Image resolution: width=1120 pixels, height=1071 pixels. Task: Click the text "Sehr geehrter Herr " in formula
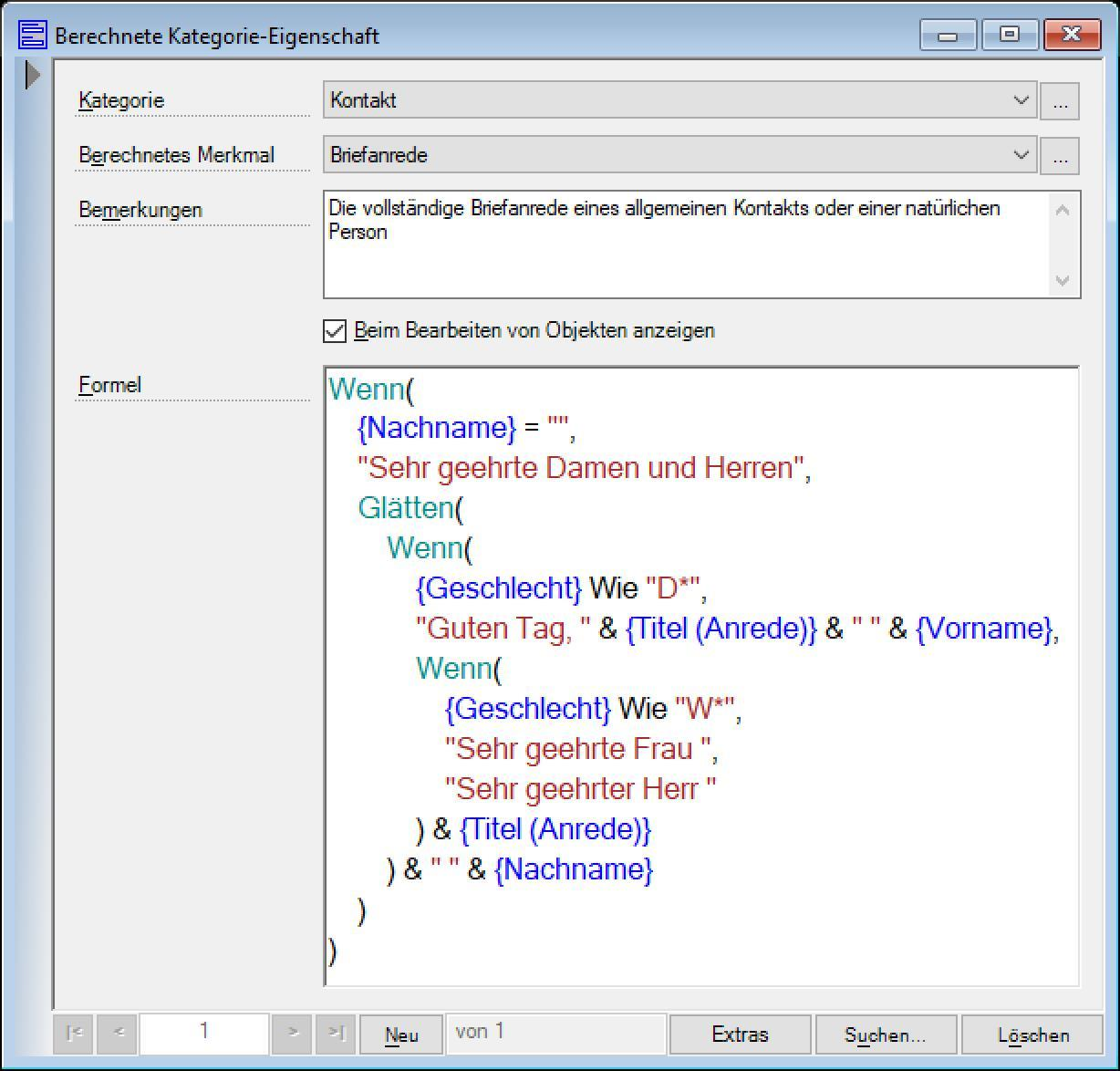[580, 789]
